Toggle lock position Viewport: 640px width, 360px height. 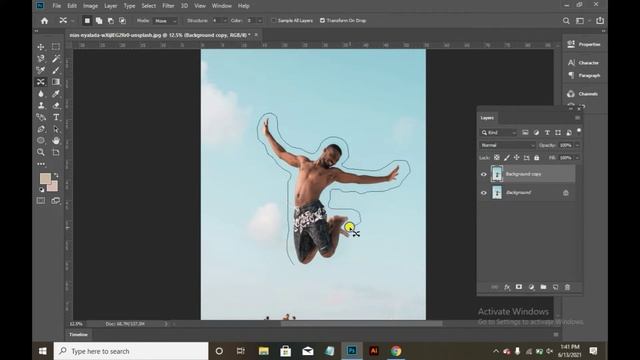tap(517, 158)
